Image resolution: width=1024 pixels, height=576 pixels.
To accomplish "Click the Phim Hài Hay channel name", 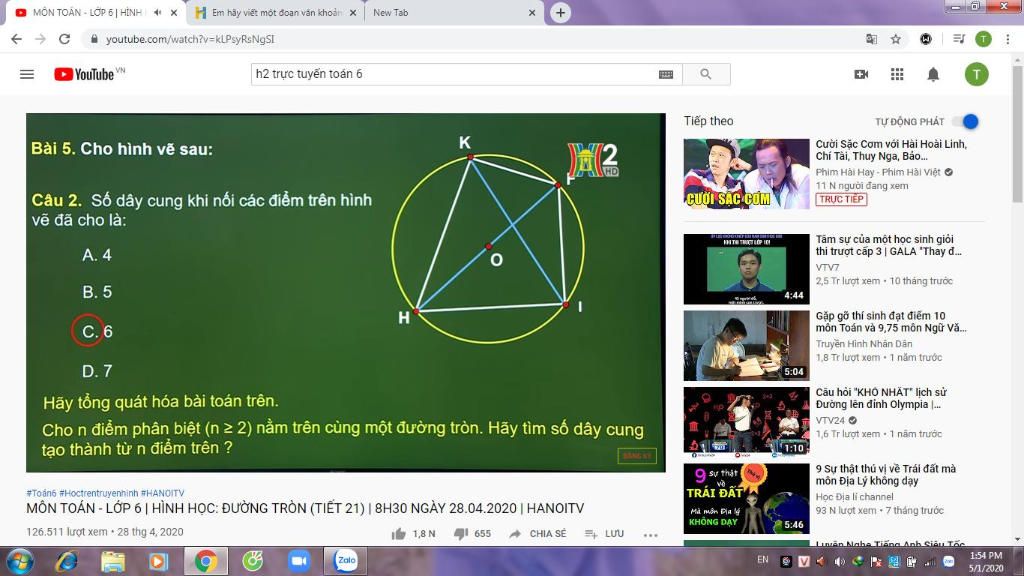I will (x=878, y=172).
